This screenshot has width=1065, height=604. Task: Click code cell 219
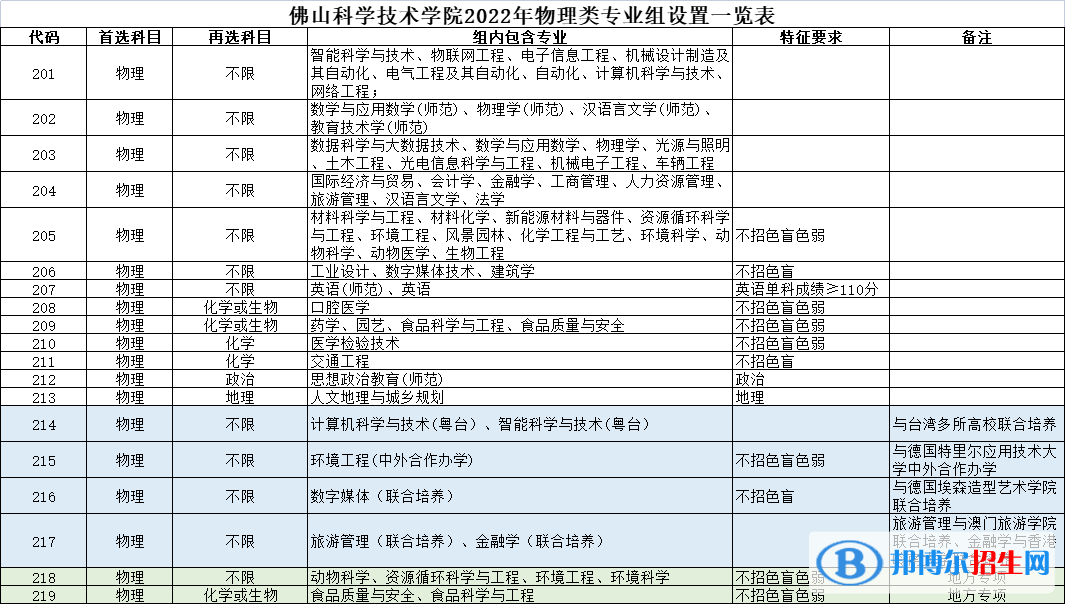click(43, 596)
